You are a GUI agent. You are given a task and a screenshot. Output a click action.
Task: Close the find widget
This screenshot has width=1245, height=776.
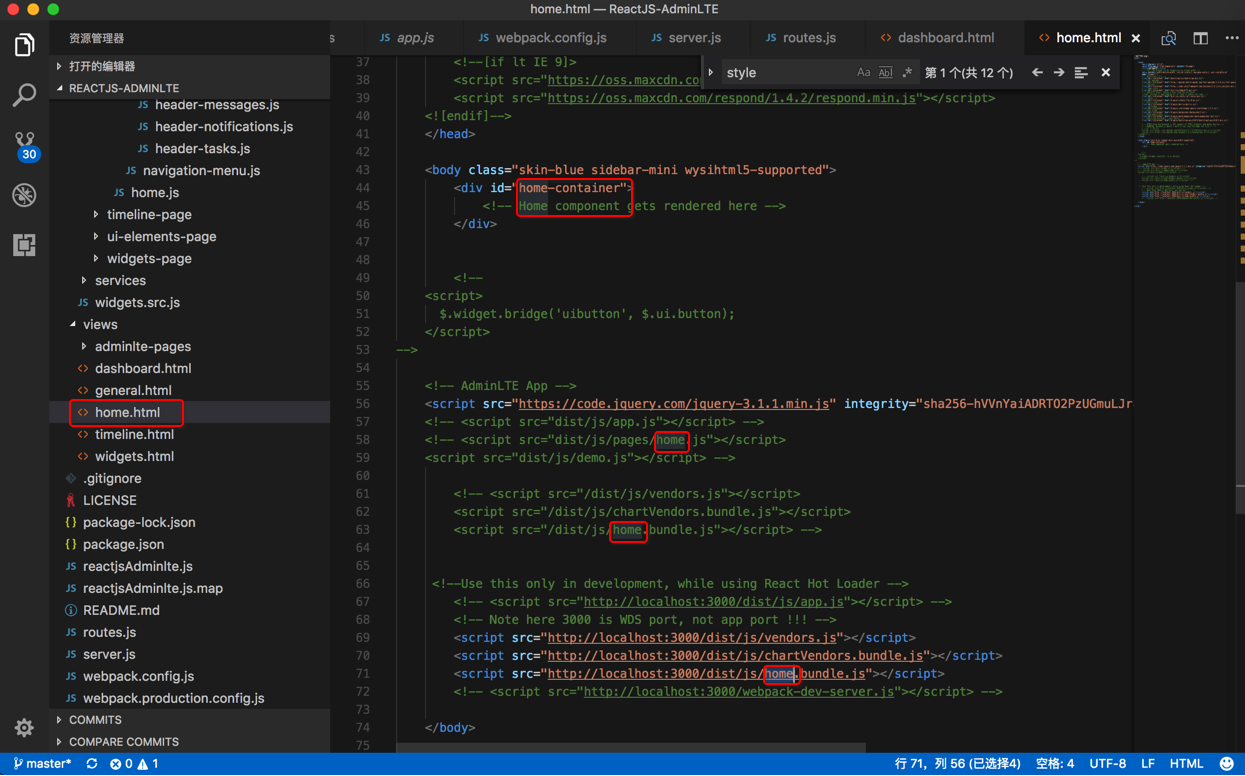[1105, 73]
